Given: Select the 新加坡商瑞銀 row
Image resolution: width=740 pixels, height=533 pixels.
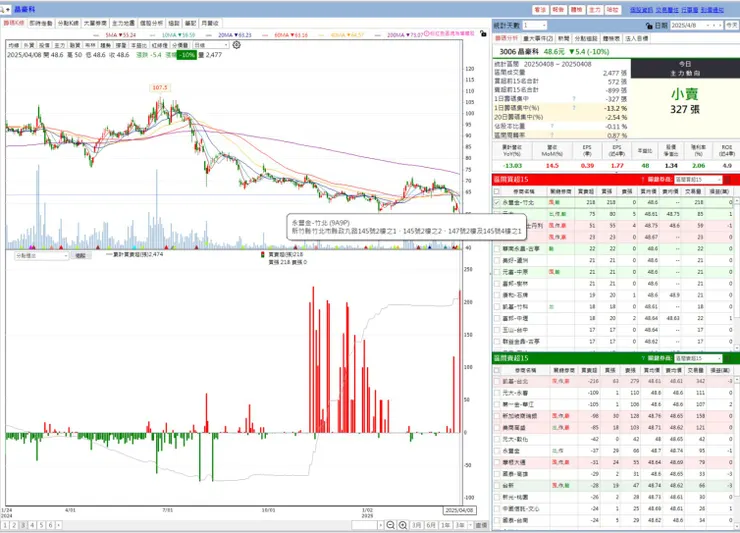Looking at the screenshot, I should (613, 416).
